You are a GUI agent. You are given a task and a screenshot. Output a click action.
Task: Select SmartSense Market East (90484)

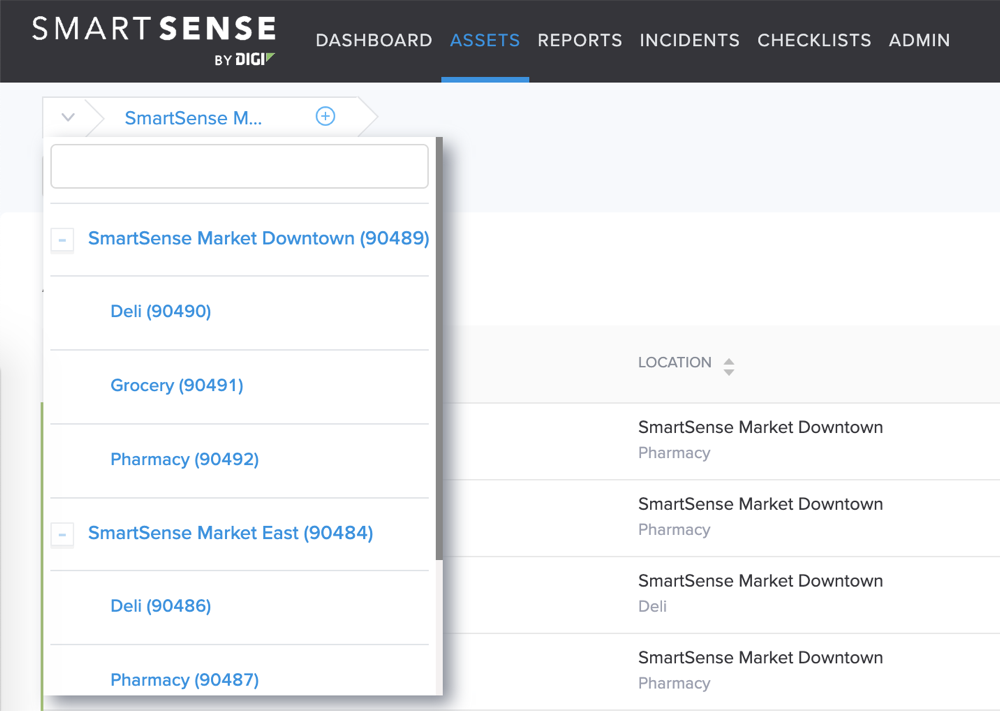pos(230,532)
